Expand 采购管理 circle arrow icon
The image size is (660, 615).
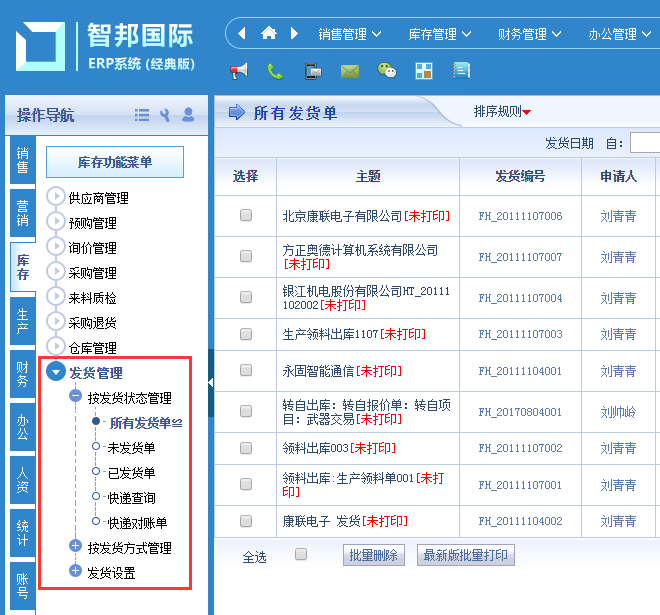point(56,271)
